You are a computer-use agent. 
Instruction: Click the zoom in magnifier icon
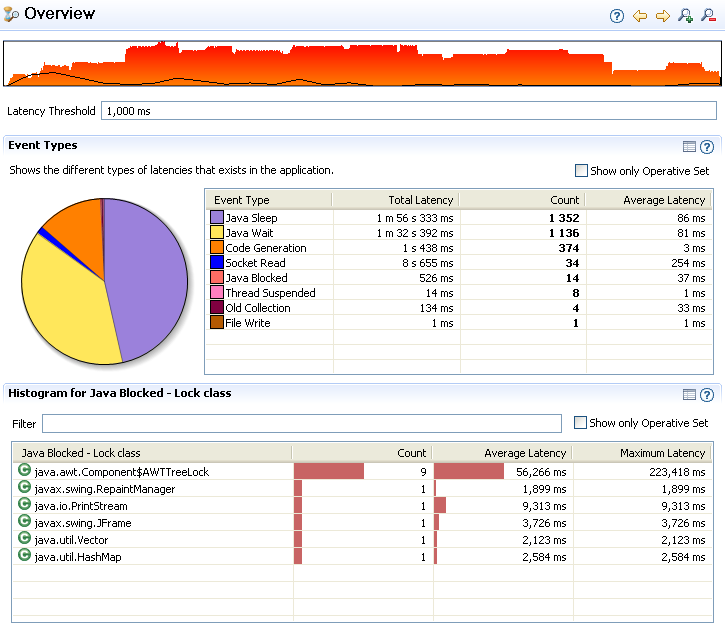pyautogui.click(x=685, y=16)
